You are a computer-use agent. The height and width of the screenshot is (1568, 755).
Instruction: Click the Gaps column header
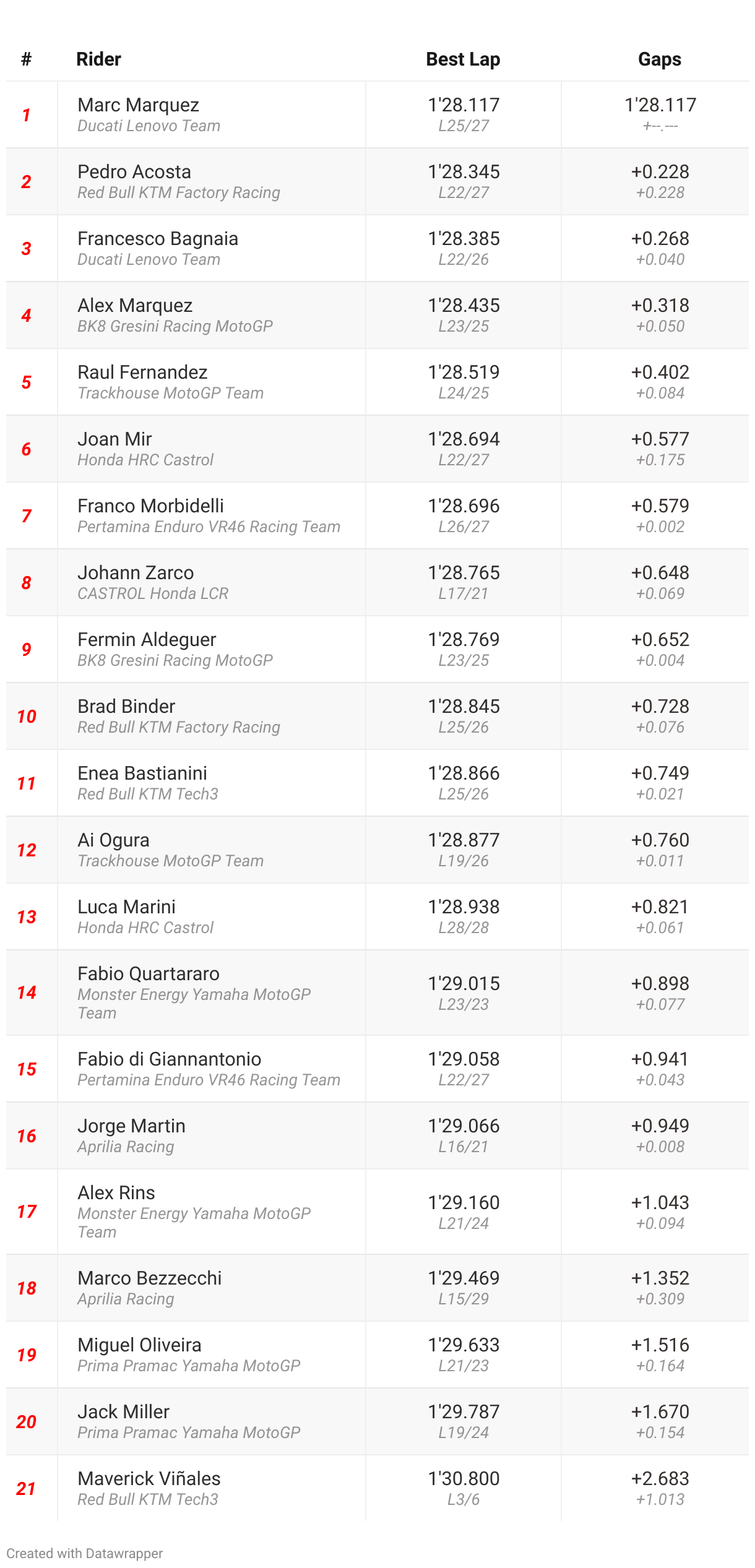click(x=660, y=59)
